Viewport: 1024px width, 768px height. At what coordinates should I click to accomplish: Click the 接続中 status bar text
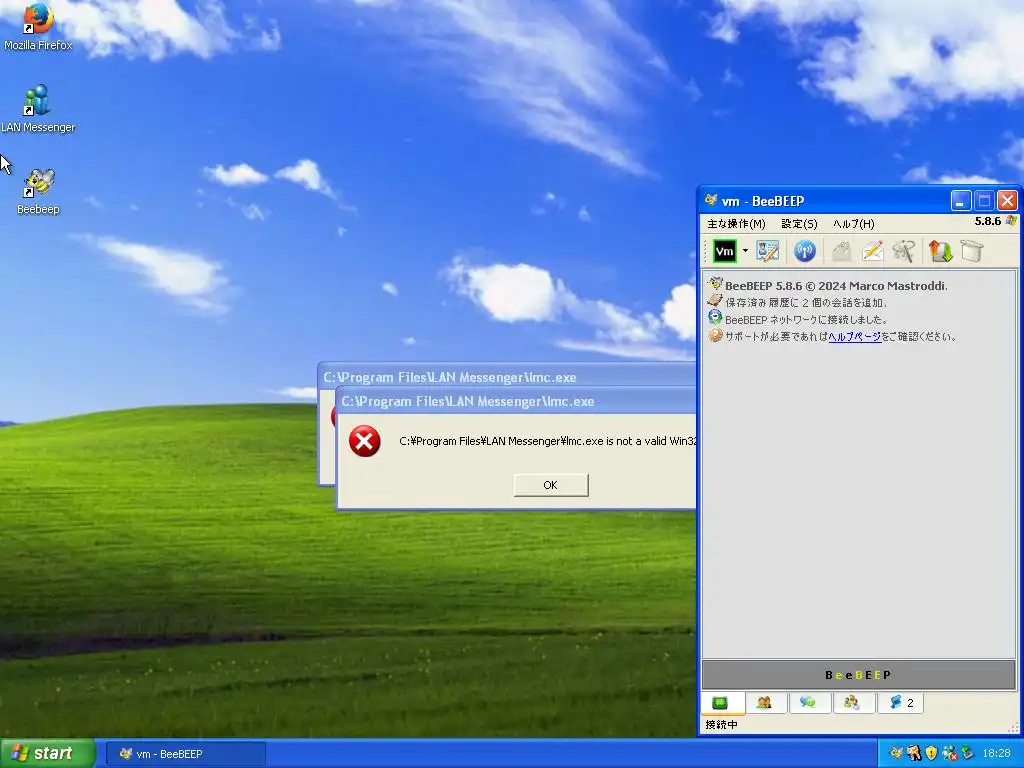[x=722, y=725]
